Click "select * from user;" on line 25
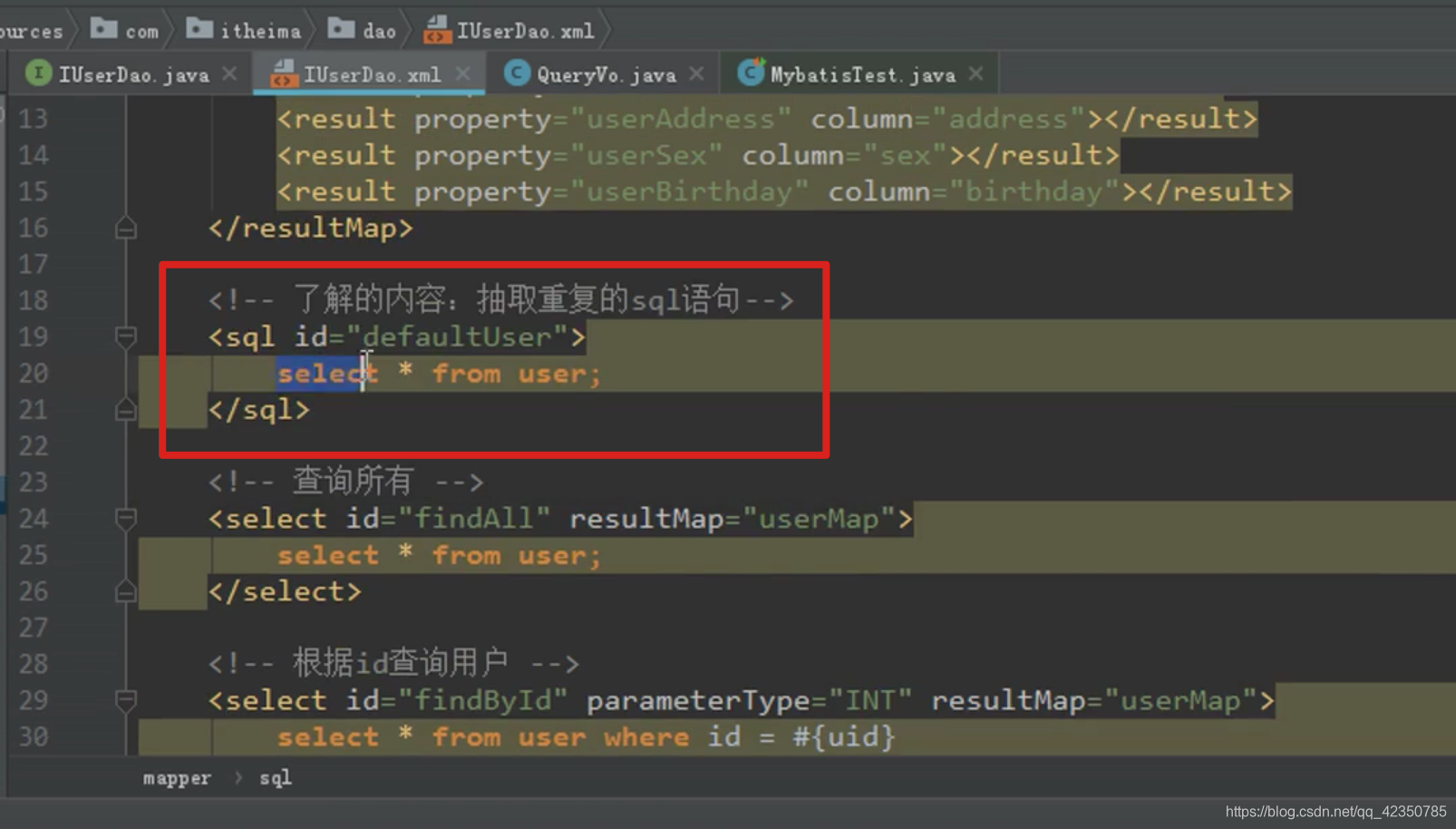The height and width of the screenshot is (829, 1456). [440, 555]
